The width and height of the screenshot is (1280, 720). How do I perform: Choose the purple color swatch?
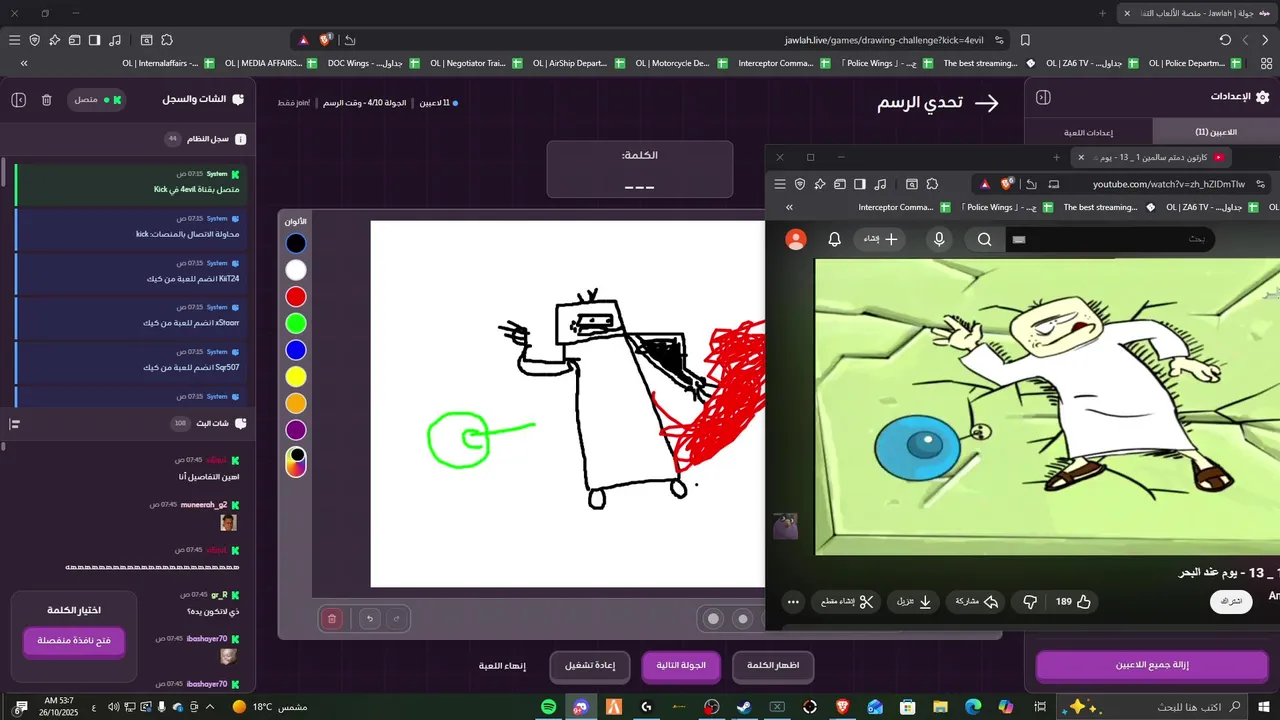click(296, 430)
